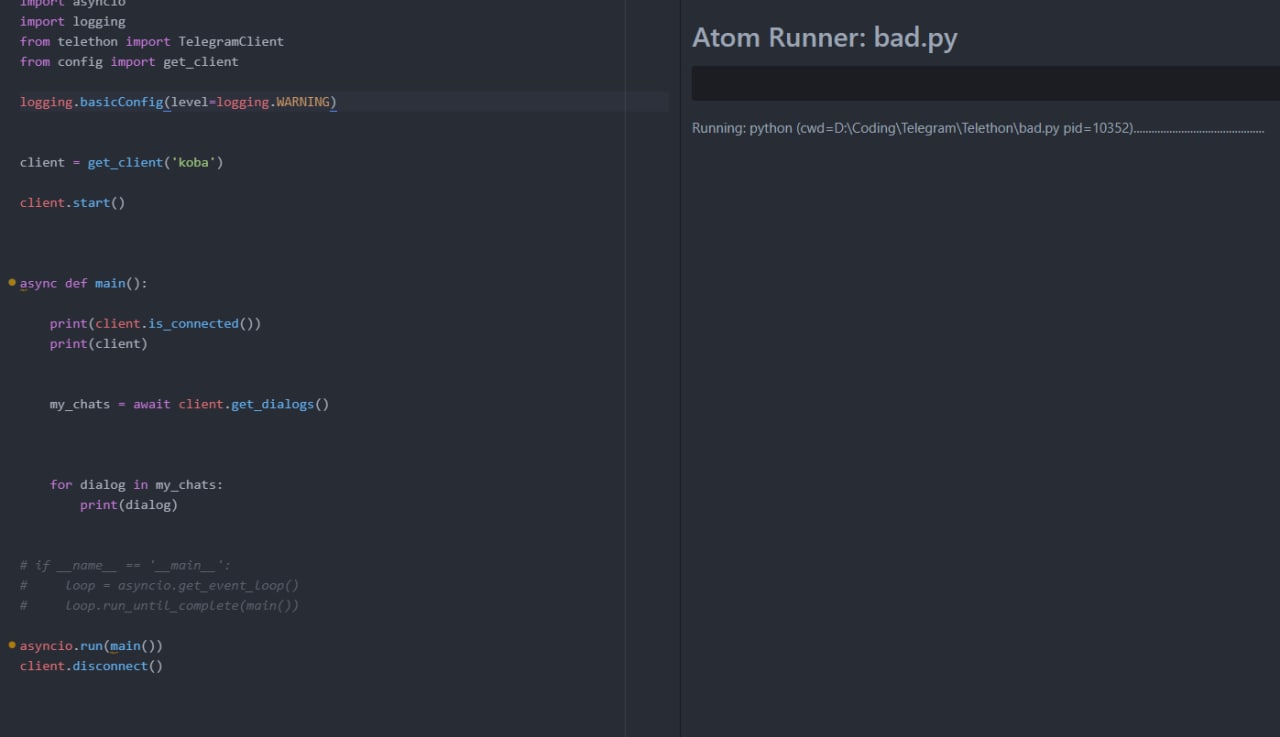Click the print(client) statement
Screen dimensions: 1280x737
pyautogui.click(x=98, y=343)
